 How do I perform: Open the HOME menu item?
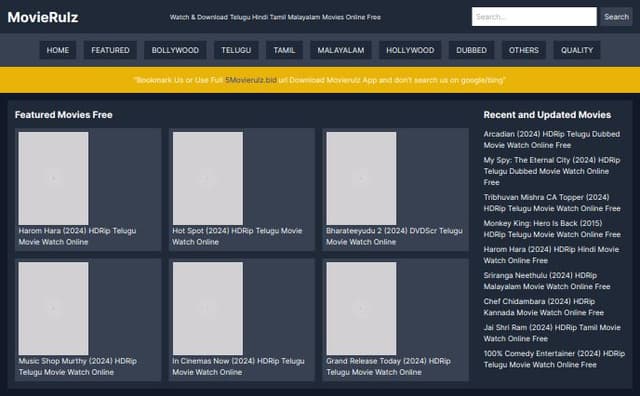pyautogui.click(x=58, y=50)
